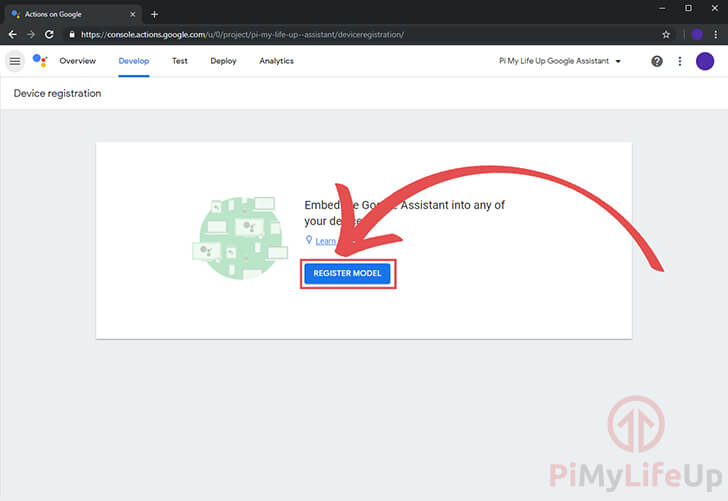The image size is (728, 501).
Task: Maximize the browser window
Action: 688,8
